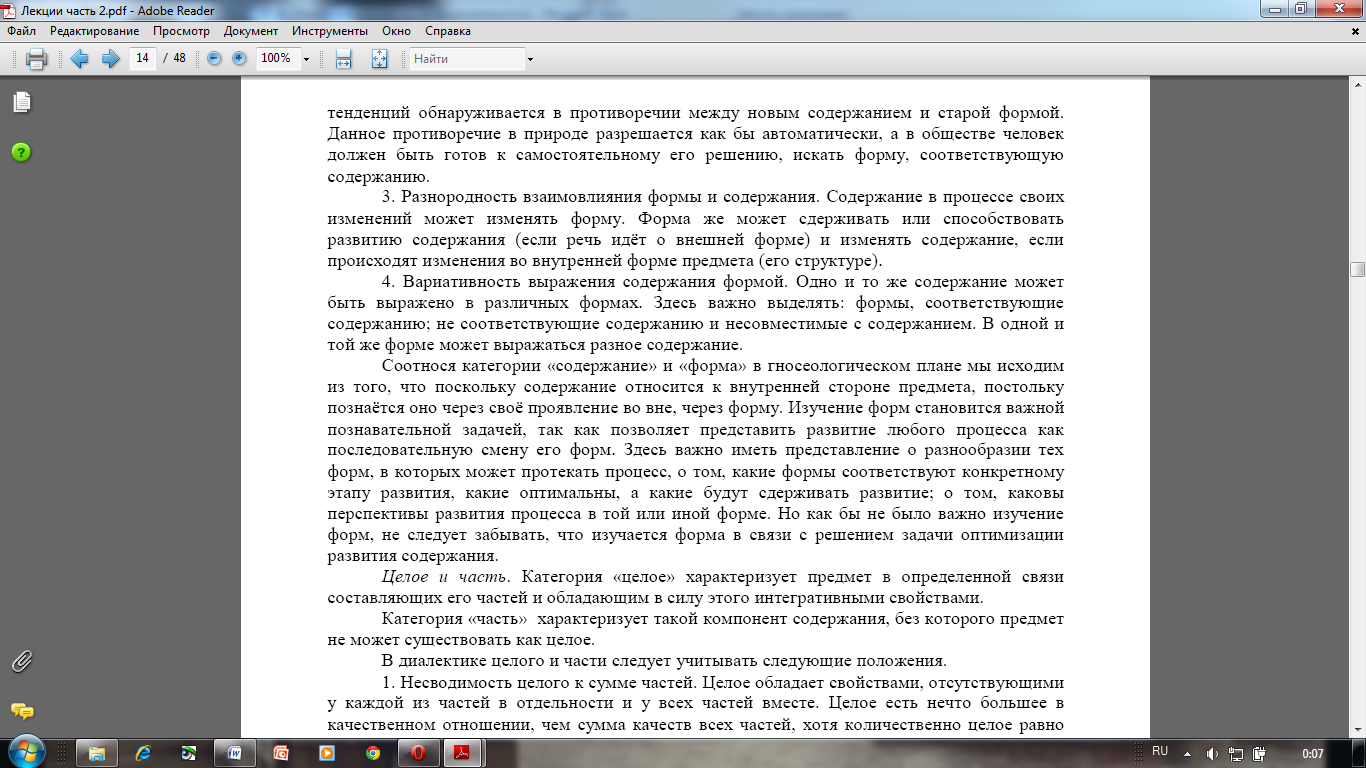1366x768 pixels.
Task: Click the clock showing 0:07
Action: (1313, 753)
